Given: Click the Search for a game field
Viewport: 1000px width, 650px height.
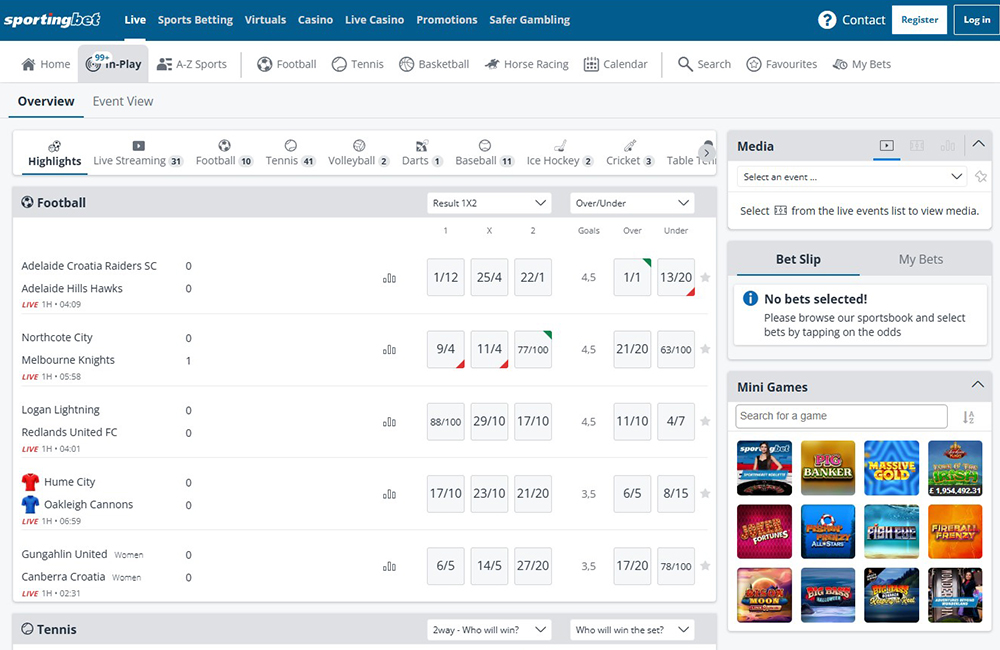Looking at the screenshot, I should click(x=841, y=416).
